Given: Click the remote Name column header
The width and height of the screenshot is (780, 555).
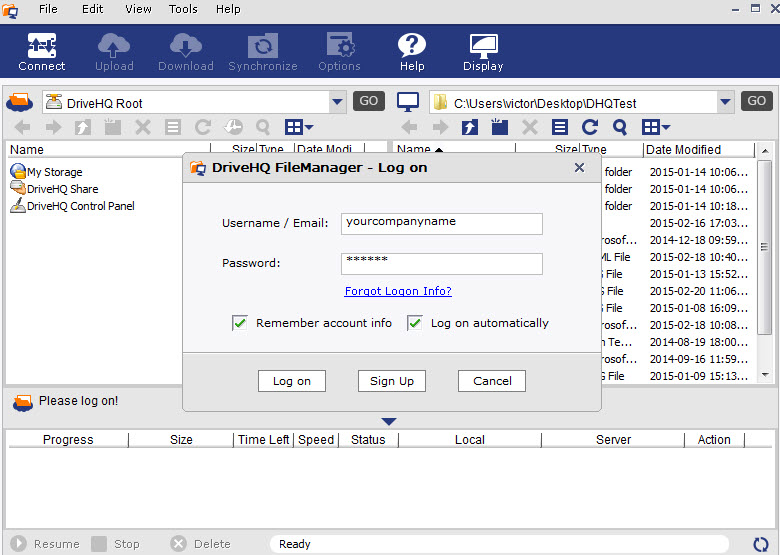Looking at the screenshot, I should (x=108, y=149).
